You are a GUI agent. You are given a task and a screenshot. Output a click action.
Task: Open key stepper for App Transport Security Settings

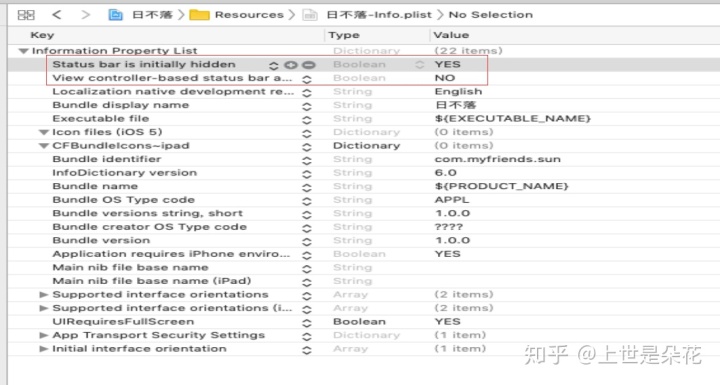[x=307, y=336]
